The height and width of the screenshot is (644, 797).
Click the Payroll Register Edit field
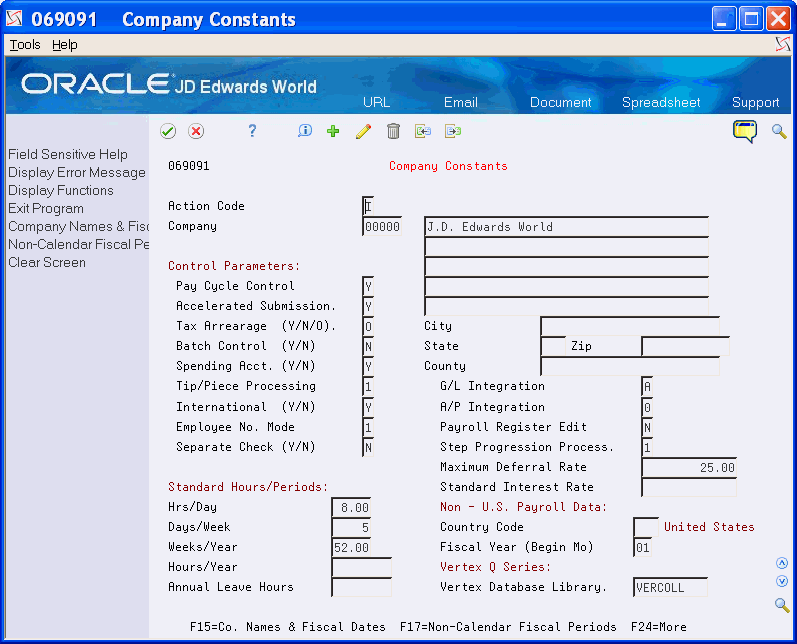(x=647, y=427)
